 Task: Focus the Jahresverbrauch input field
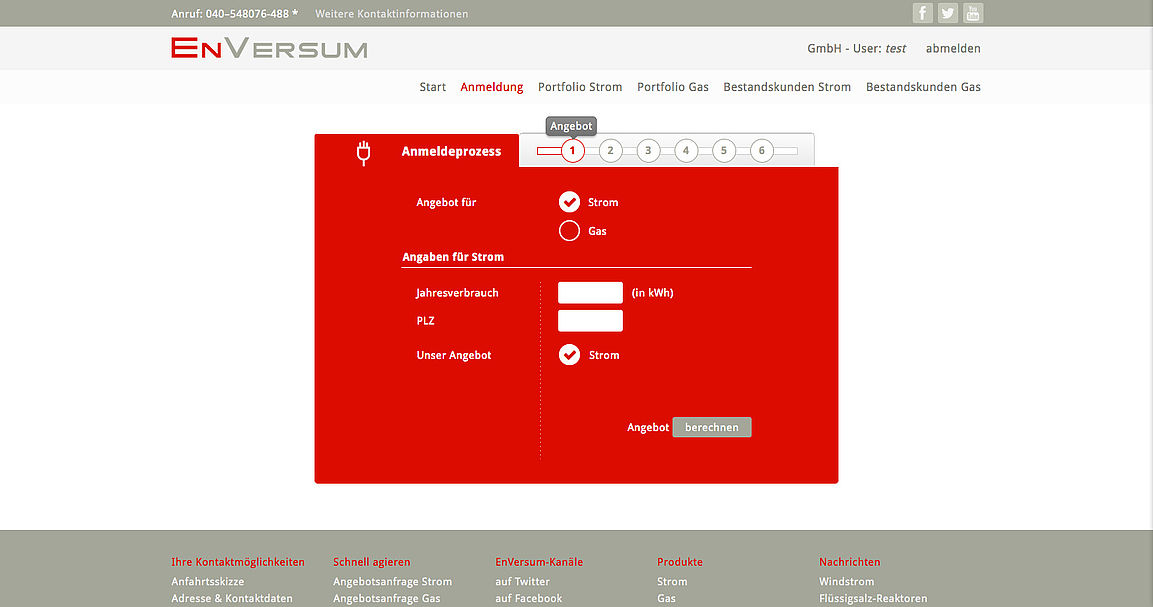click(590, 293)
